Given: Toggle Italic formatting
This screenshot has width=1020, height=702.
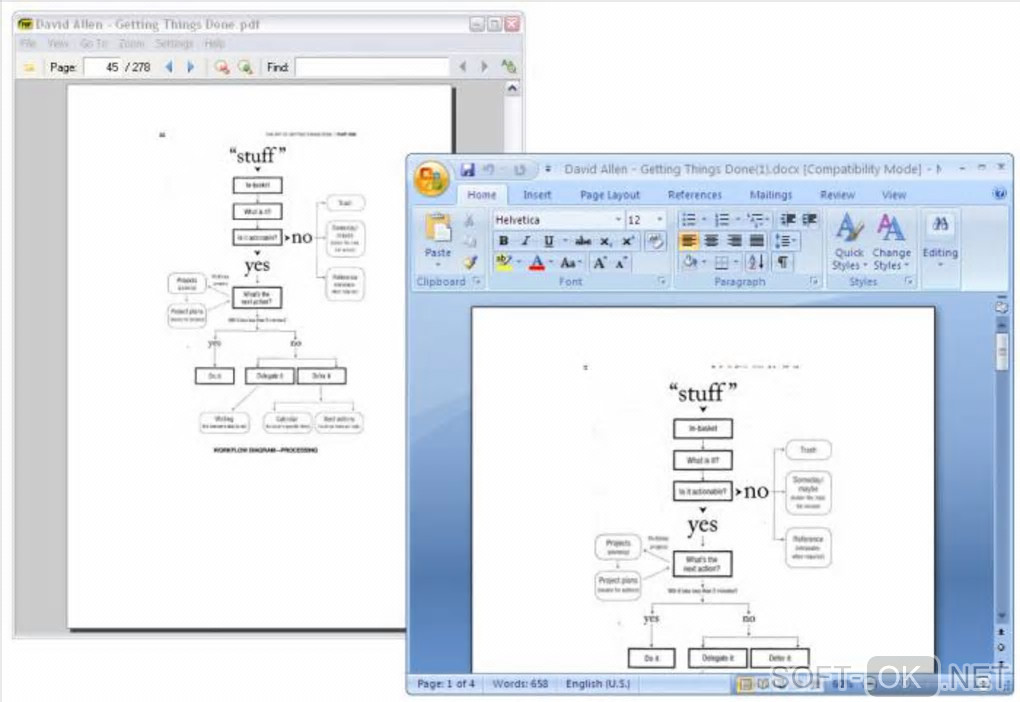Looking at the screenshot, I should click(525, 241).
